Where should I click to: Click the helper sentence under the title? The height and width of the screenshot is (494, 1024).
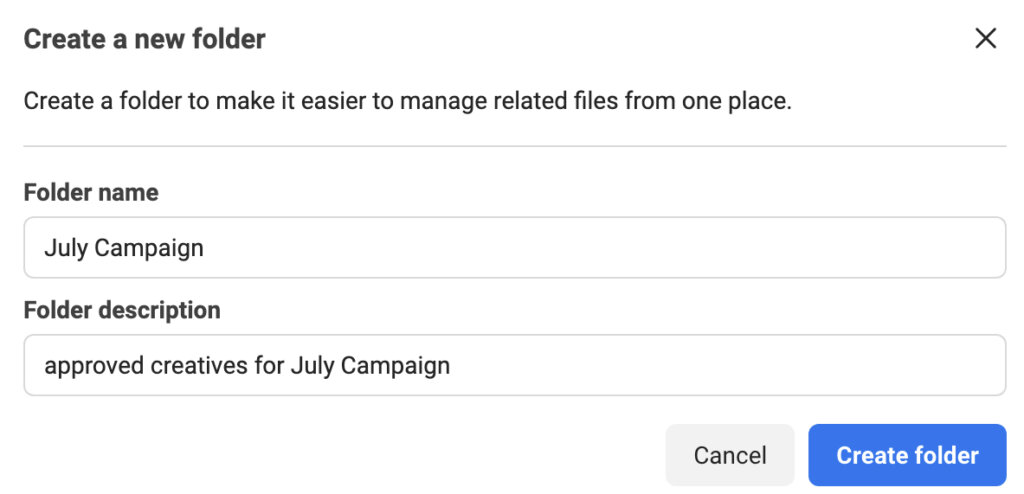[407, 101]
